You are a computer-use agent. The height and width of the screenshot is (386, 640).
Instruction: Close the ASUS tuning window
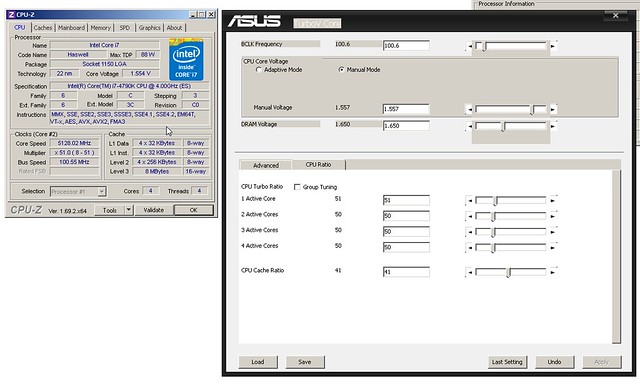tap(616, 16)
